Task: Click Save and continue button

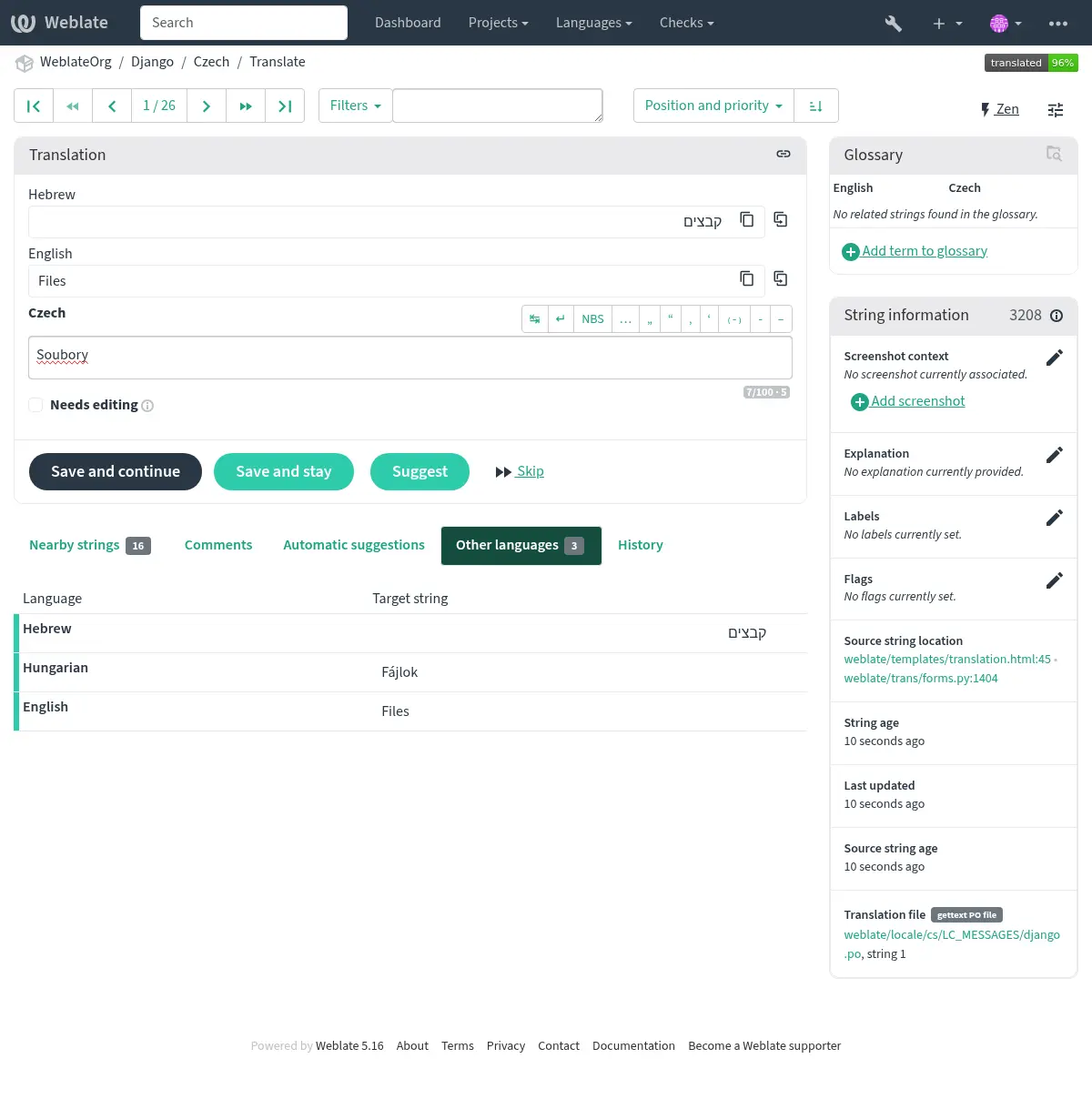Action: click(116, 472)
